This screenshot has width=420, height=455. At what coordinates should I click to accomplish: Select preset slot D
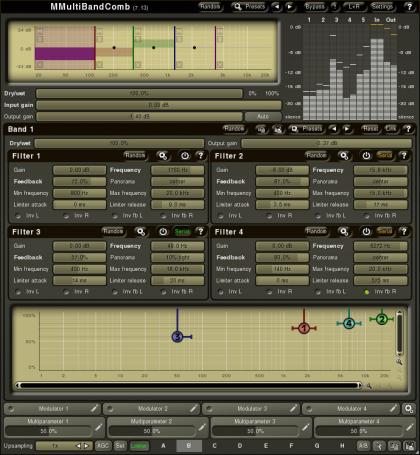coord(240,446)
